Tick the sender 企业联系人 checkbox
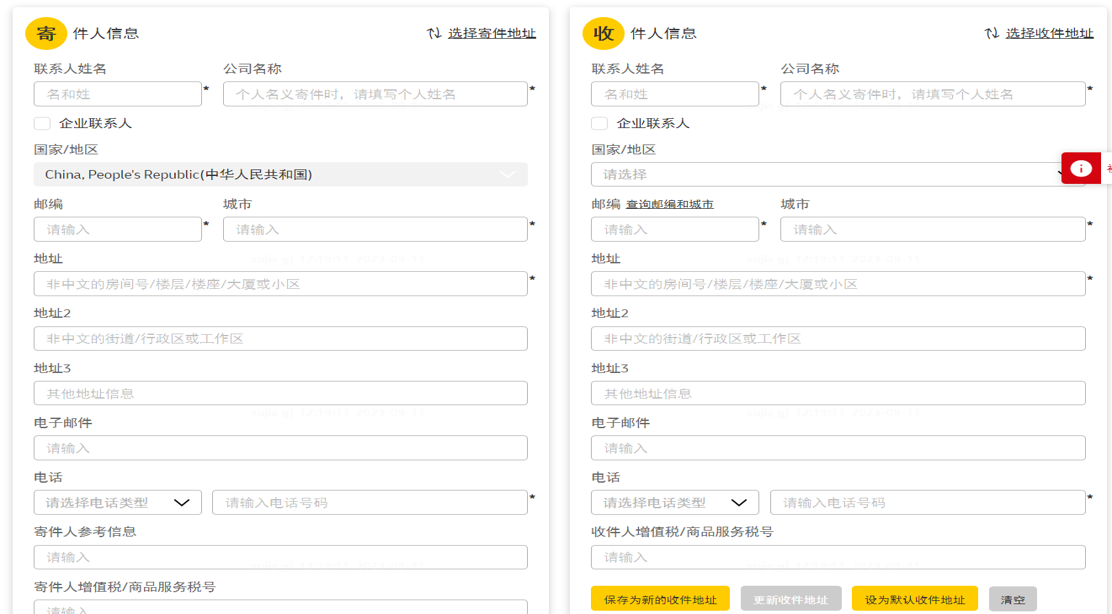 point(43,123)
